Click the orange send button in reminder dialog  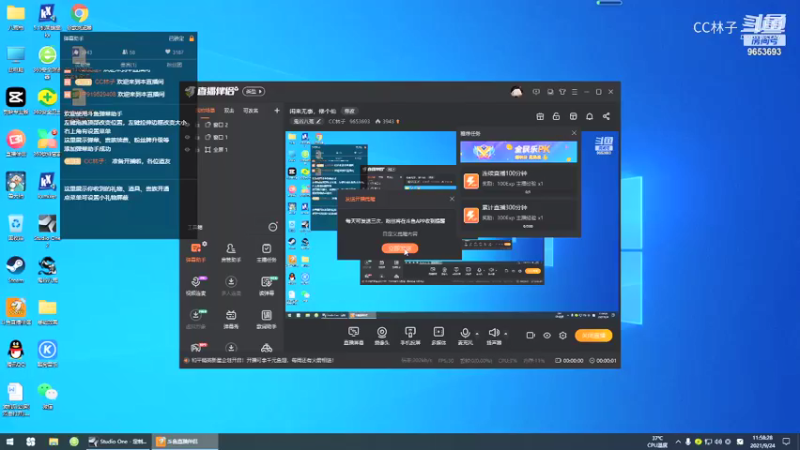click(x=400, y=248)
